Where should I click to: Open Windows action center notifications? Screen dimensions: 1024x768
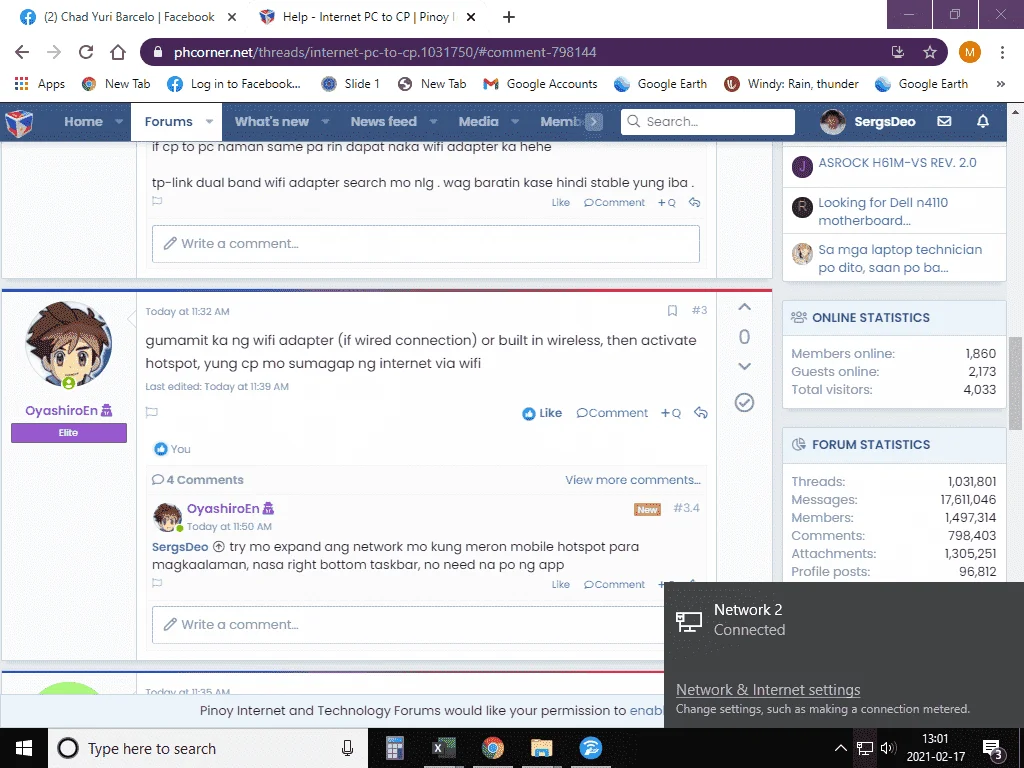pyautogui.click(x=993, y=749)
